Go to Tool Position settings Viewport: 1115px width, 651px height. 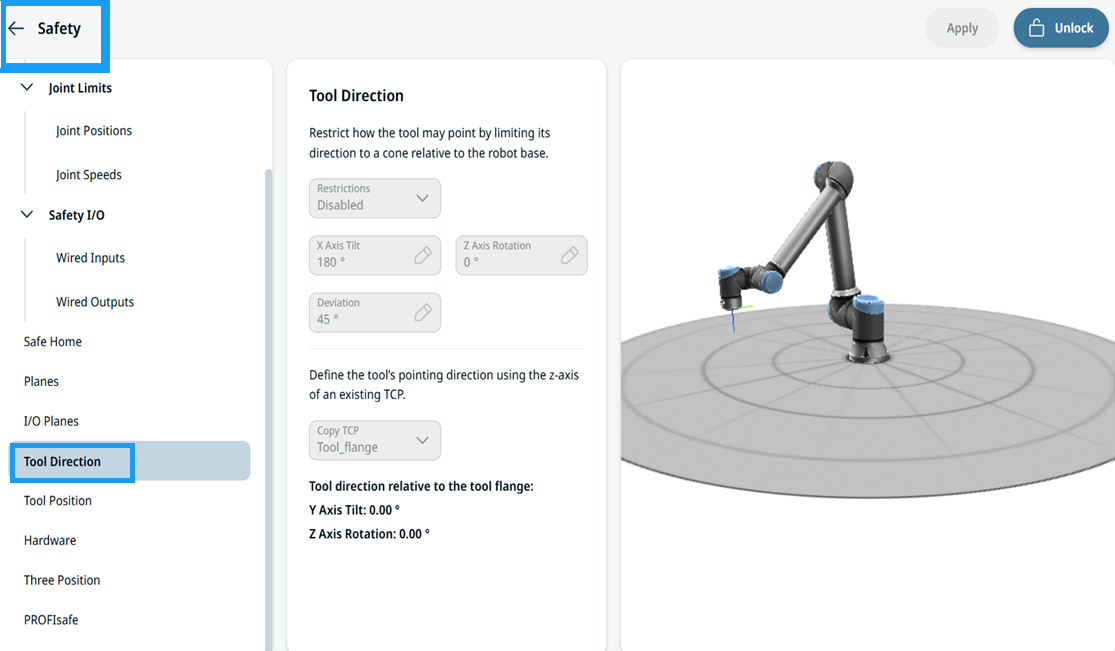(x=58, y=501)
